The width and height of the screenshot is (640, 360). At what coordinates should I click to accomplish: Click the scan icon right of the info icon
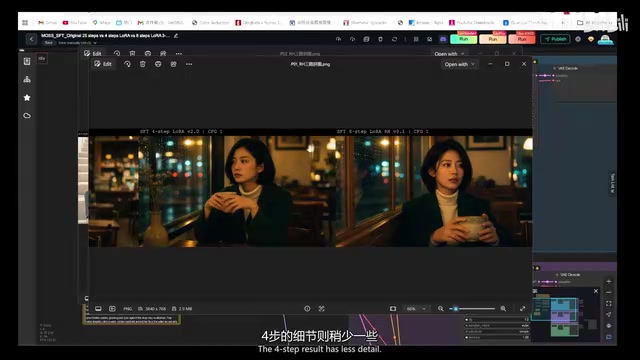[322, 309]
